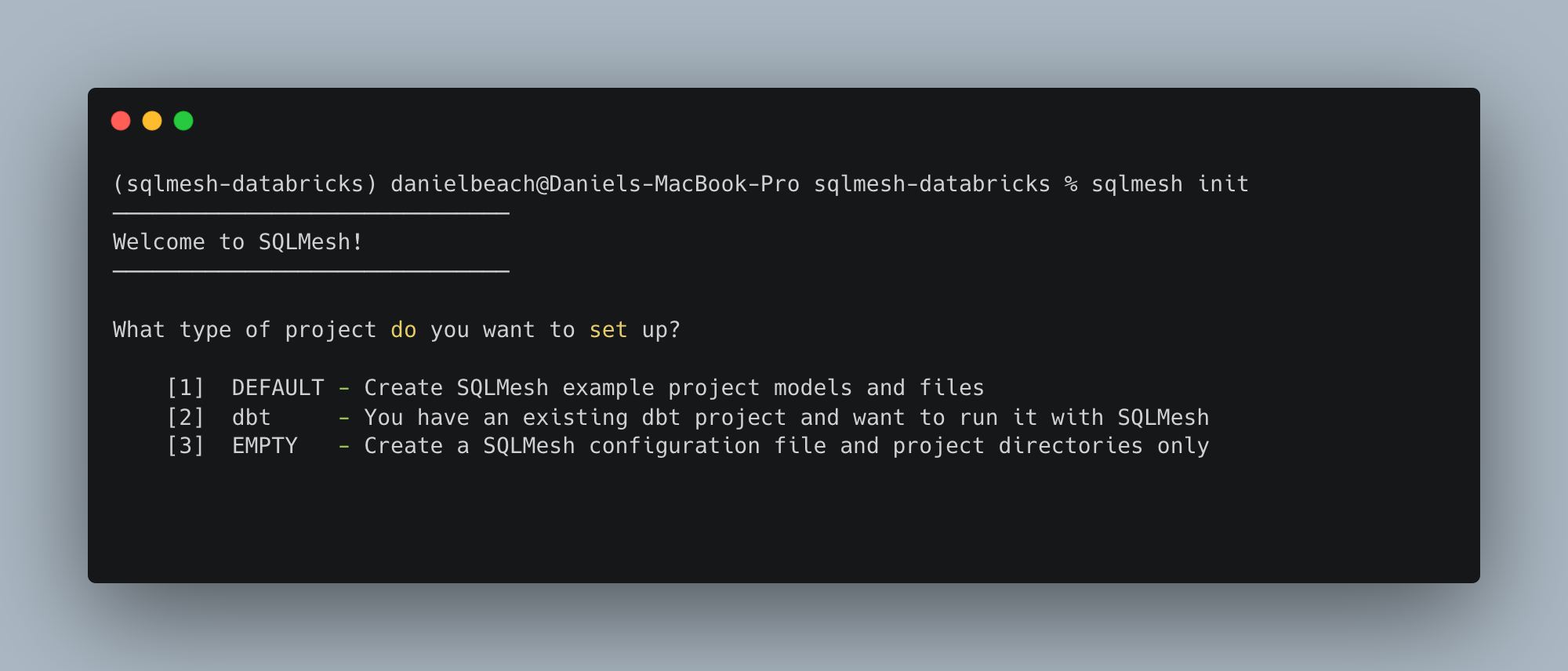Click the yellow minimize window button
1568x671 pixels.
coord(152,121)
